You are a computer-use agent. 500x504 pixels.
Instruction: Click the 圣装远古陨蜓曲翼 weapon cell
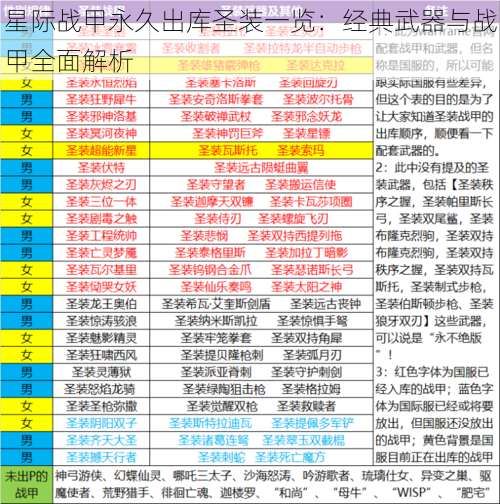(261, 167)
